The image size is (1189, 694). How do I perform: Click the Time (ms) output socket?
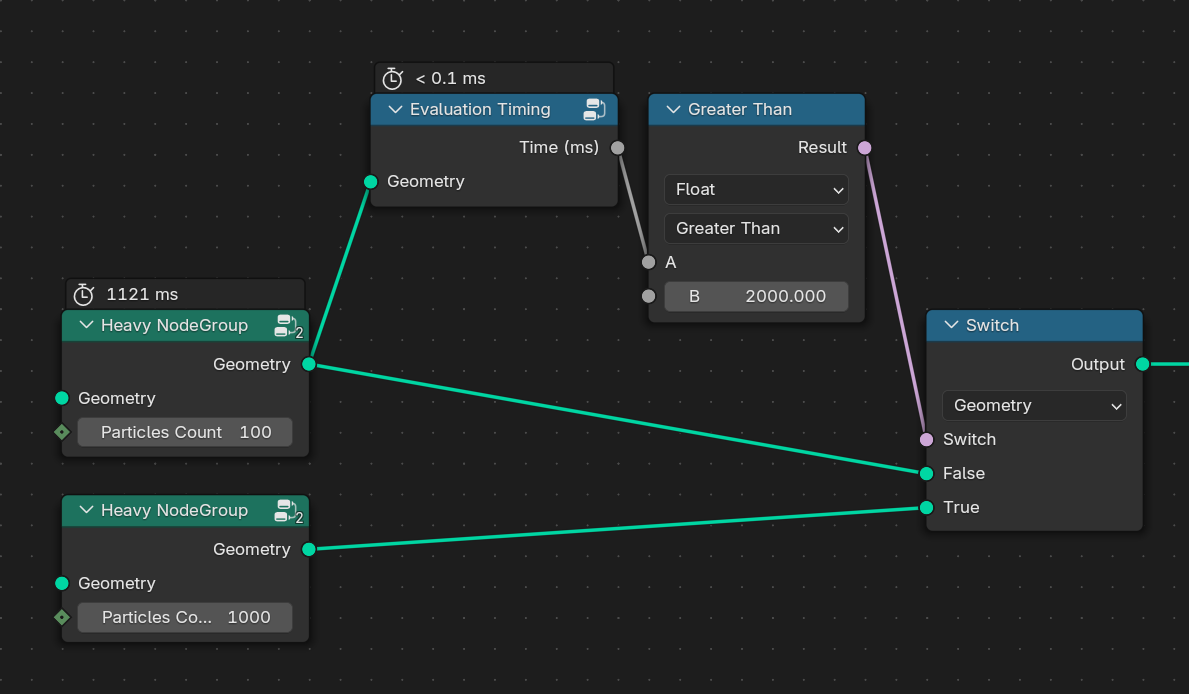tap(618, 147)
